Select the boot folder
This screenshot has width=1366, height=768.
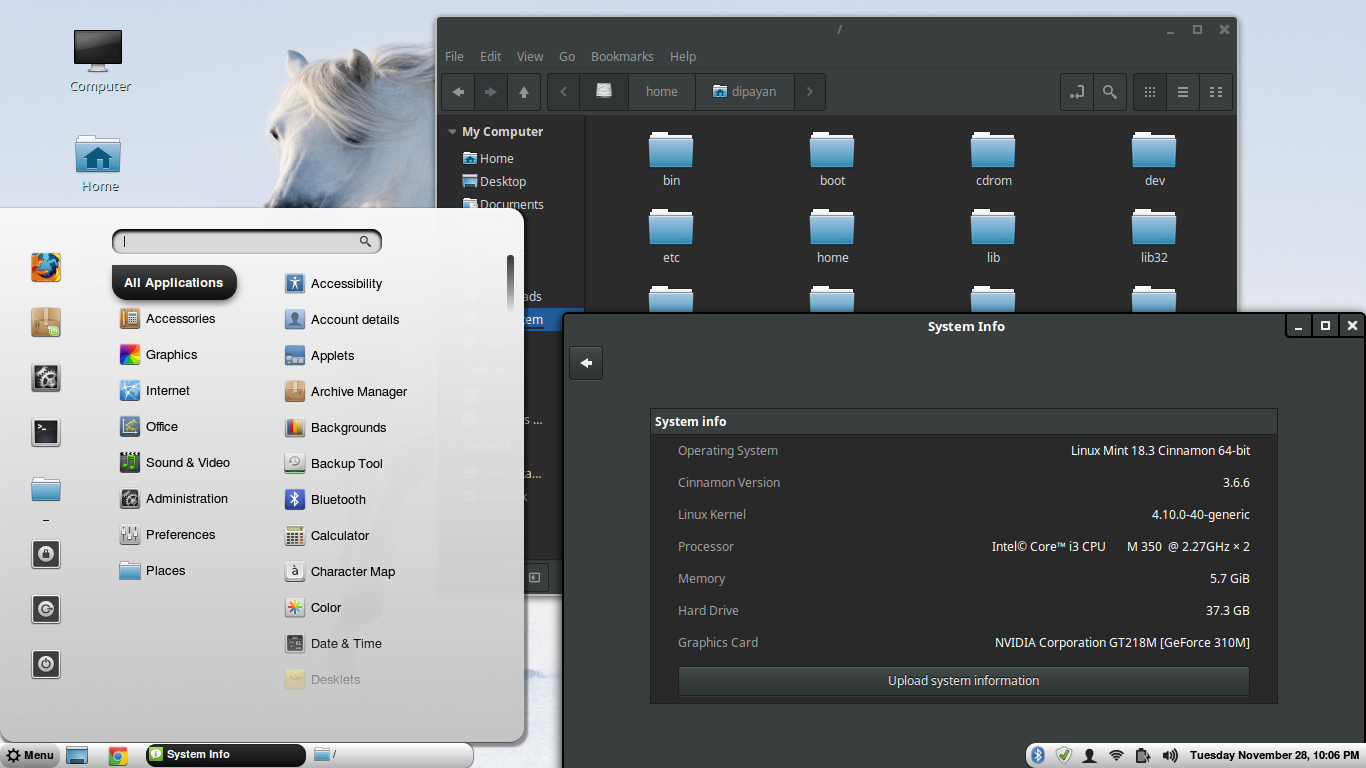[832, 159]
